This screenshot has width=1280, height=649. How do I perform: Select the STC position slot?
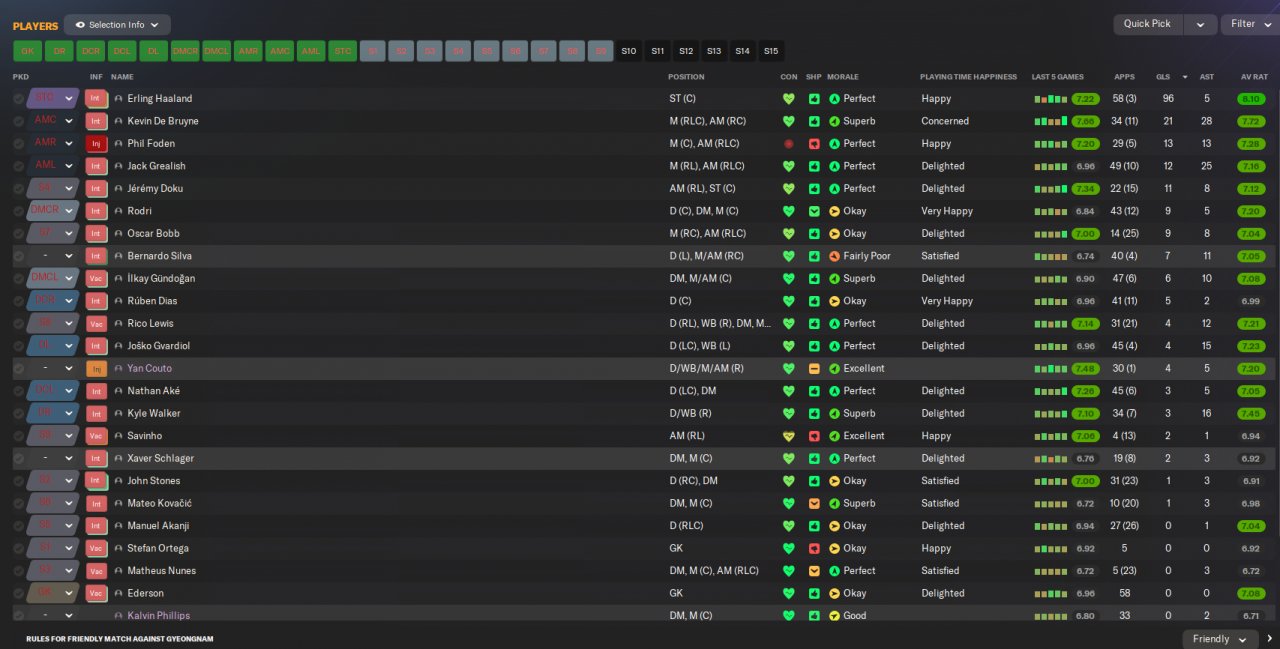pos(343,51)
